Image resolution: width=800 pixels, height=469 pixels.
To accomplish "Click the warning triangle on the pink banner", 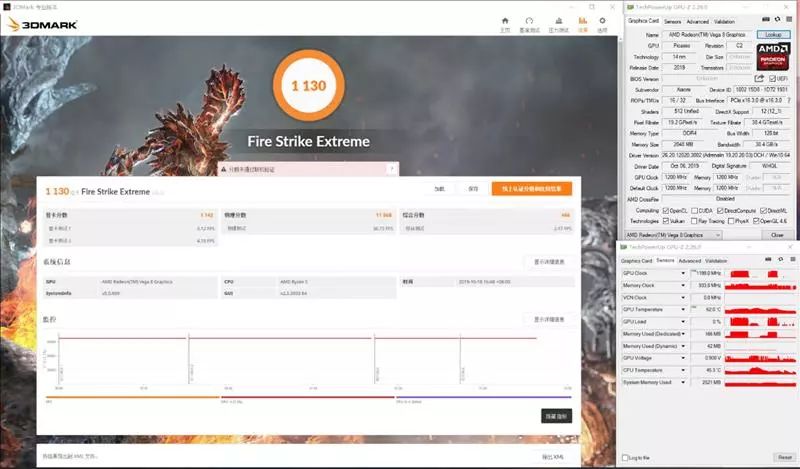I will pos(223,169).
